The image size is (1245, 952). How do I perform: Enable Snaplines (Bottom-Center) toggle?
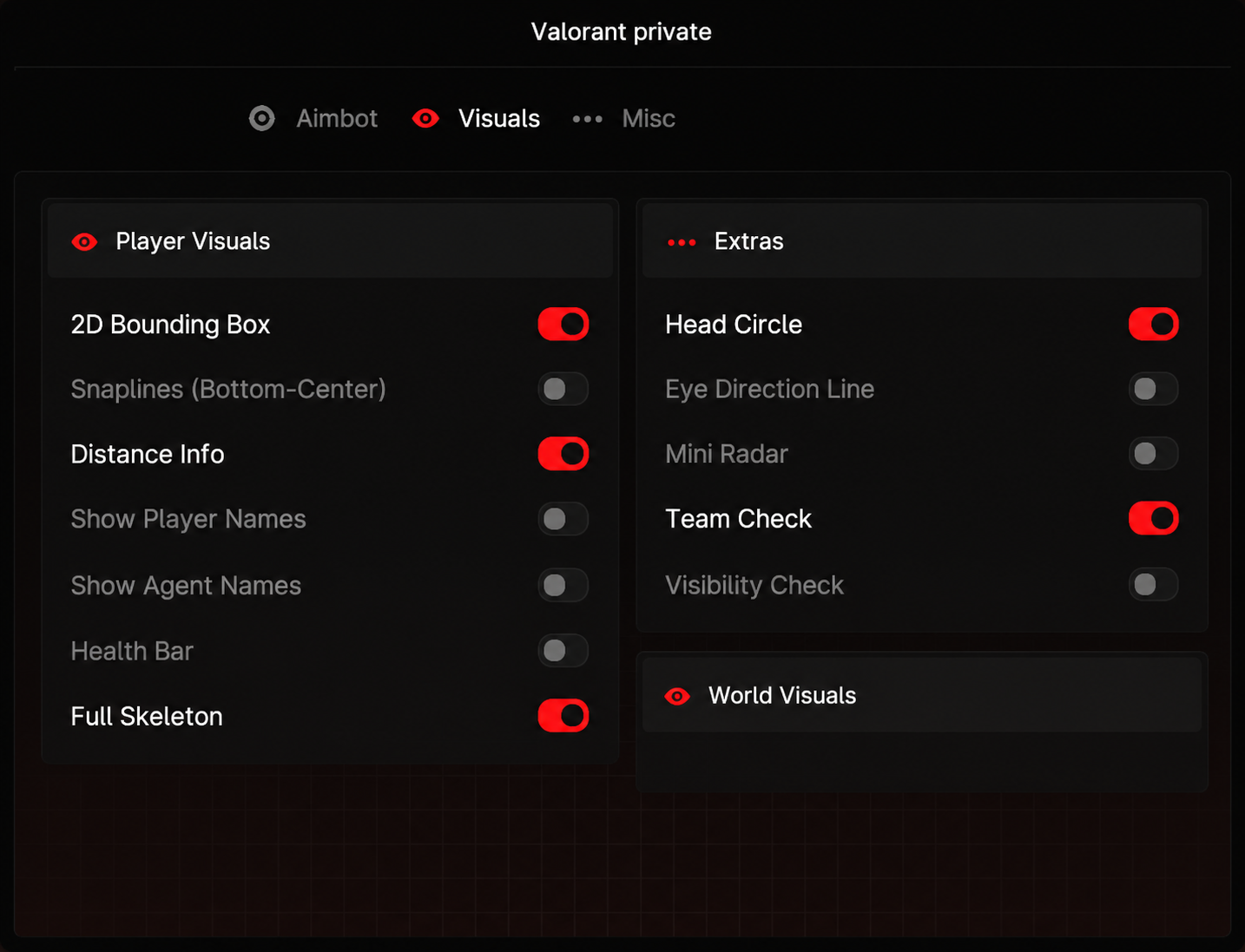click(x=563, y=389)
